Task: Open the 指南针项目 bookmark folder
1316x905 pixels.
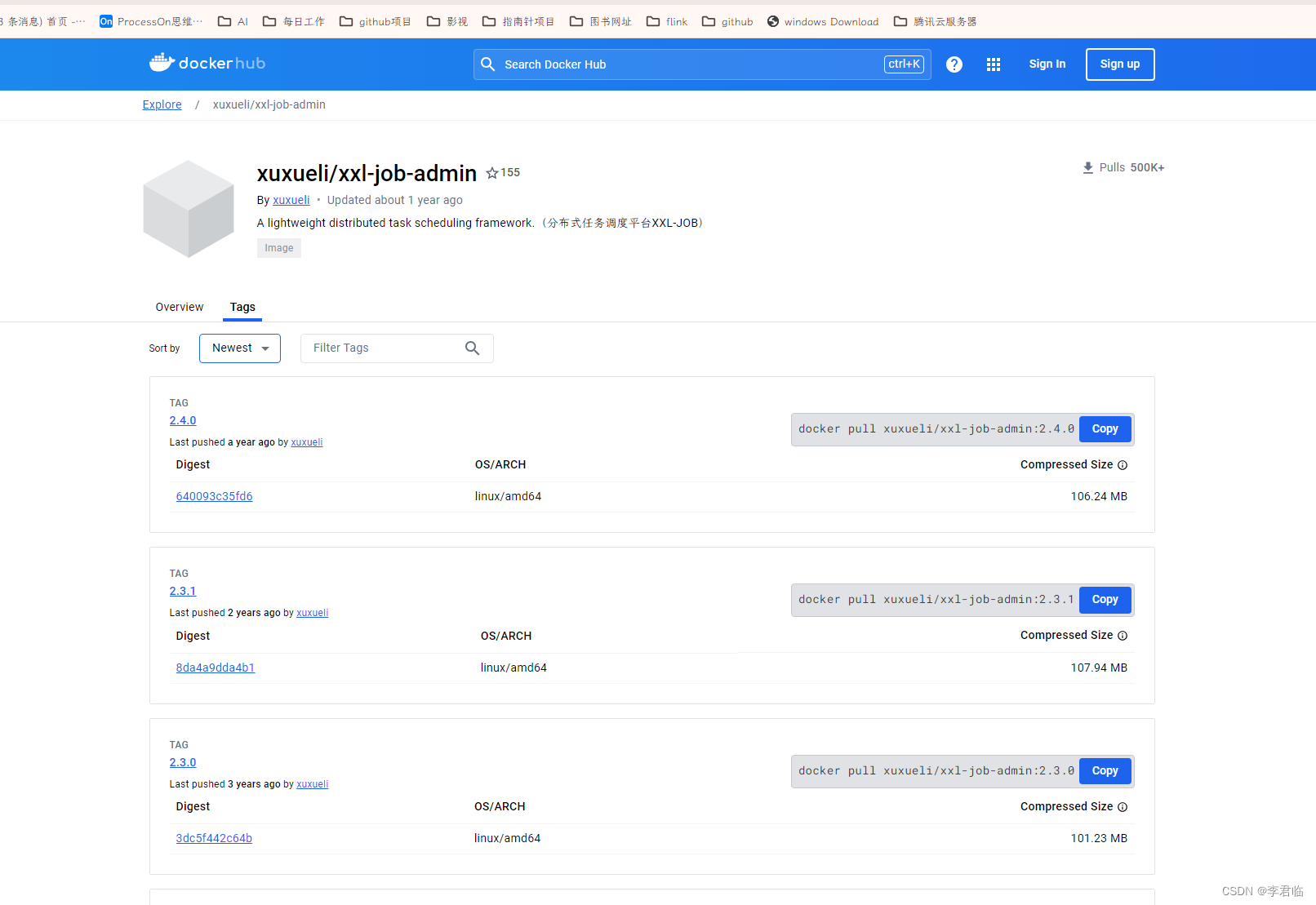Action: click(518, 21)
